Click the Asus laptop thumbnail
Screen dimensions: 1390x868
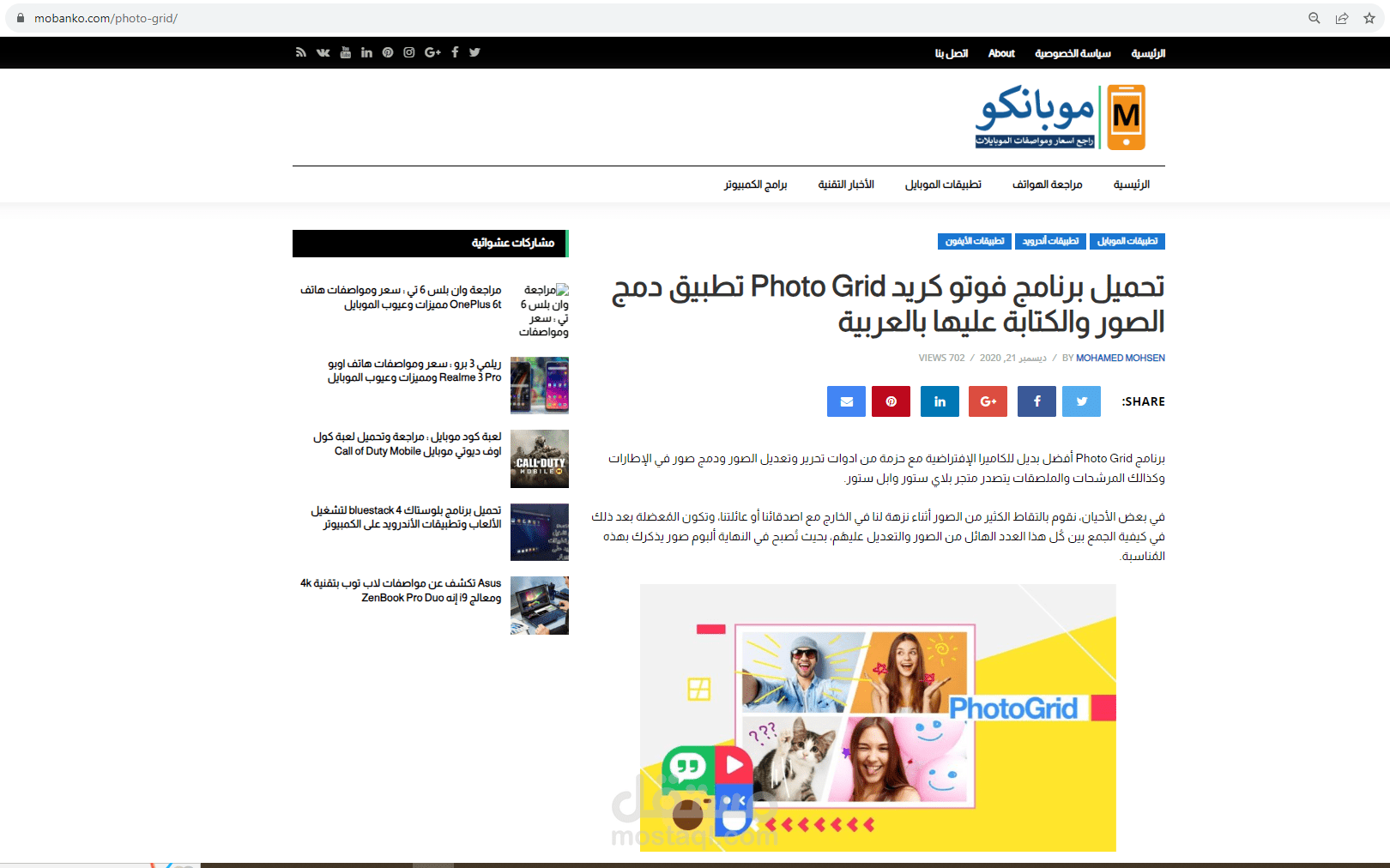(x=540, y=606)
